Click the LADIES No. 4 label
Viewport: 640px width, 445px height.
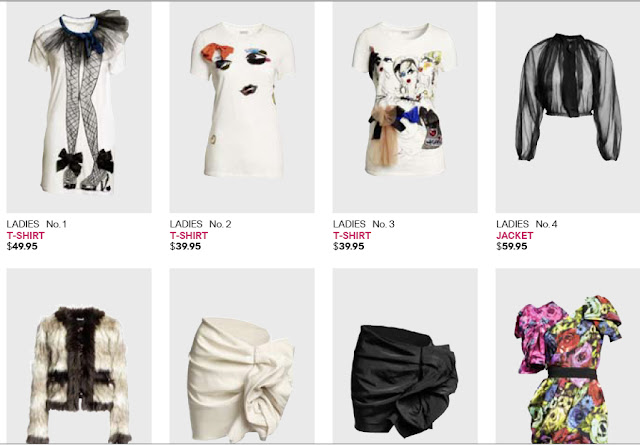(527, 224)
